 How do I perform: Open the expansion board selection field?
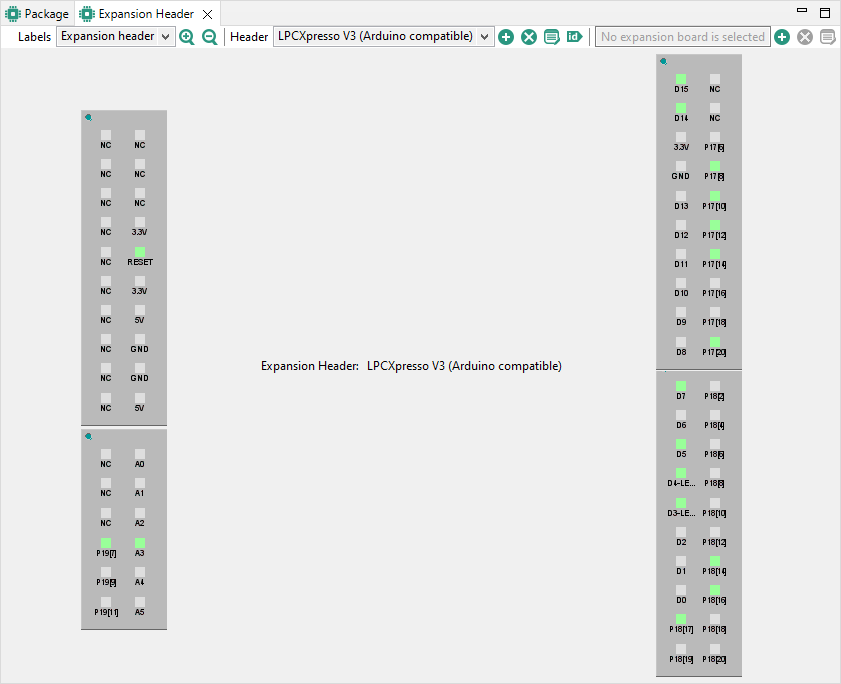682,37
